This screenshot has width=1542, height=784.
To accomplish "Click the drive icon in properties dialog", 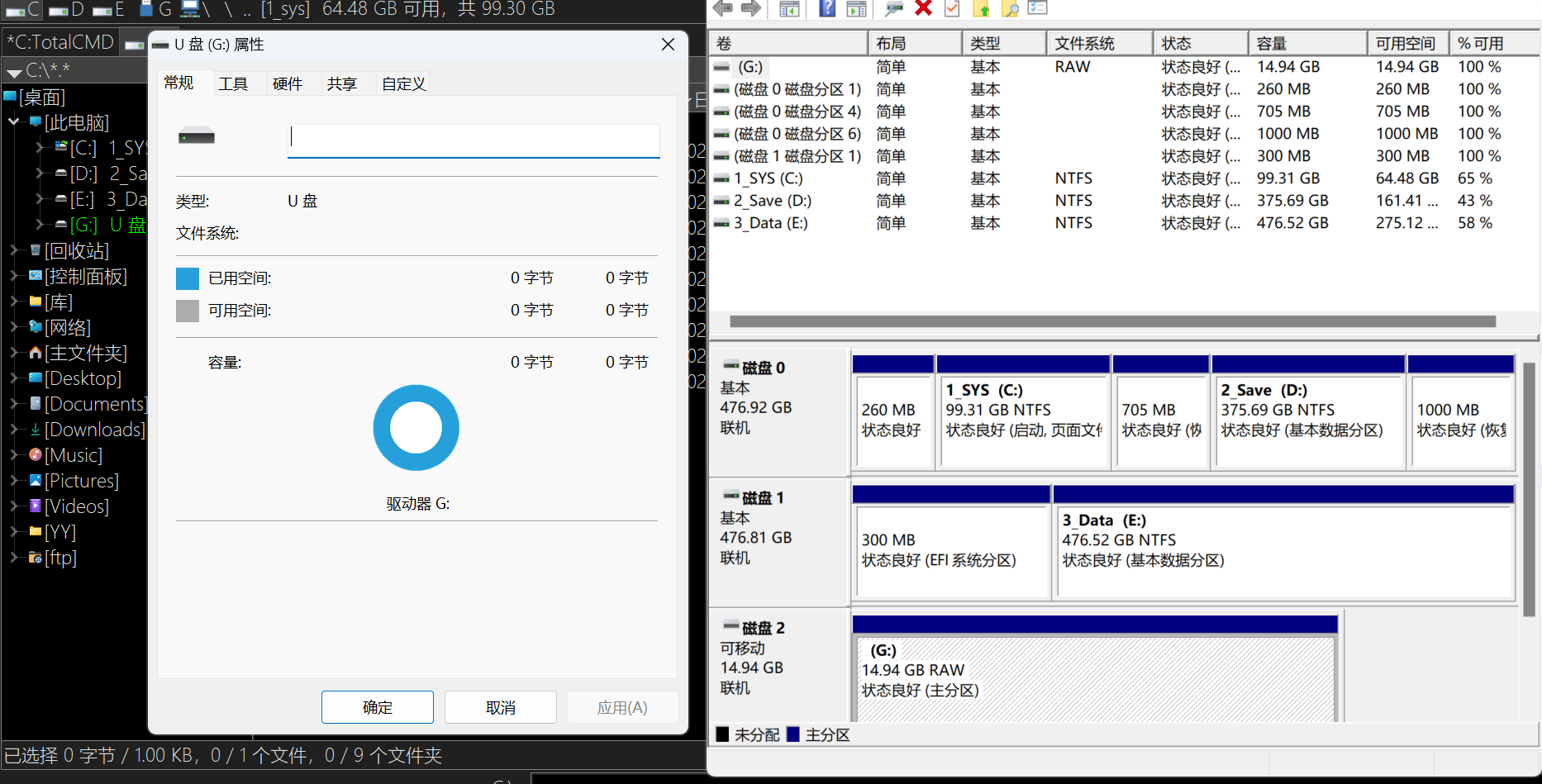I will (x=197, y=136).
